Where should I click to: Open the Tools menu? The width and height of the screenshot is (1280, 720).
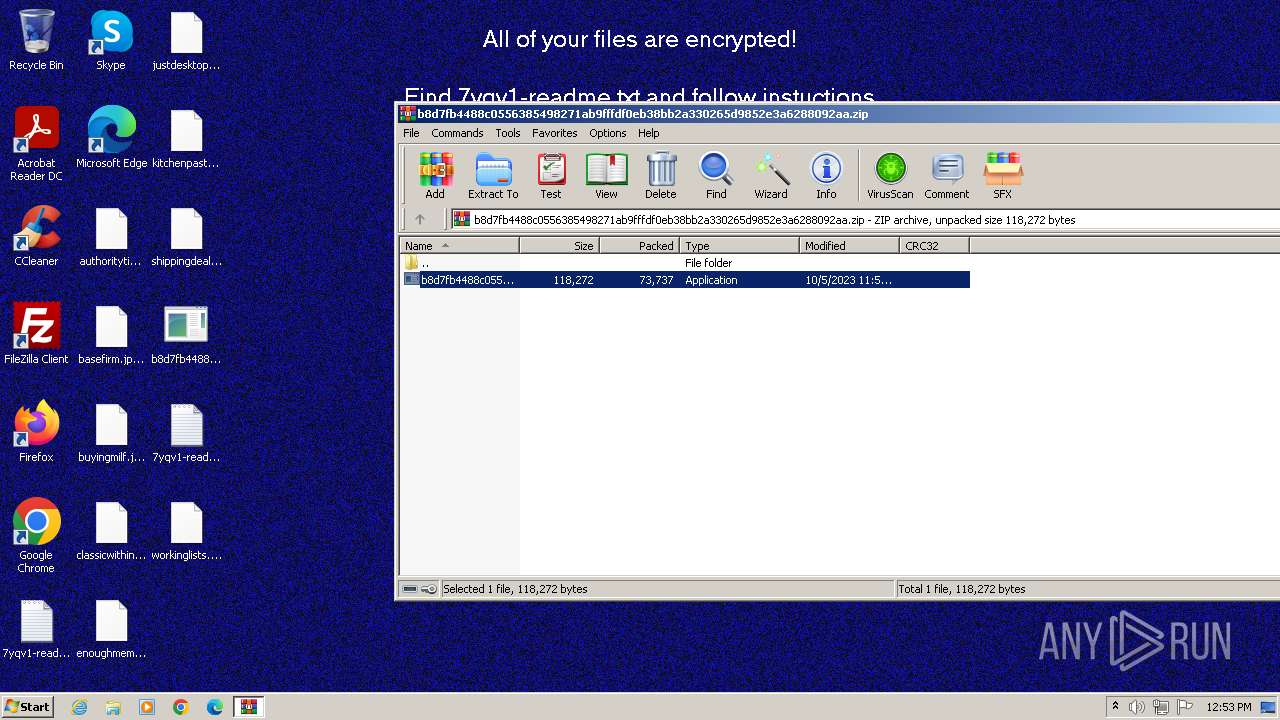point(508,133)
